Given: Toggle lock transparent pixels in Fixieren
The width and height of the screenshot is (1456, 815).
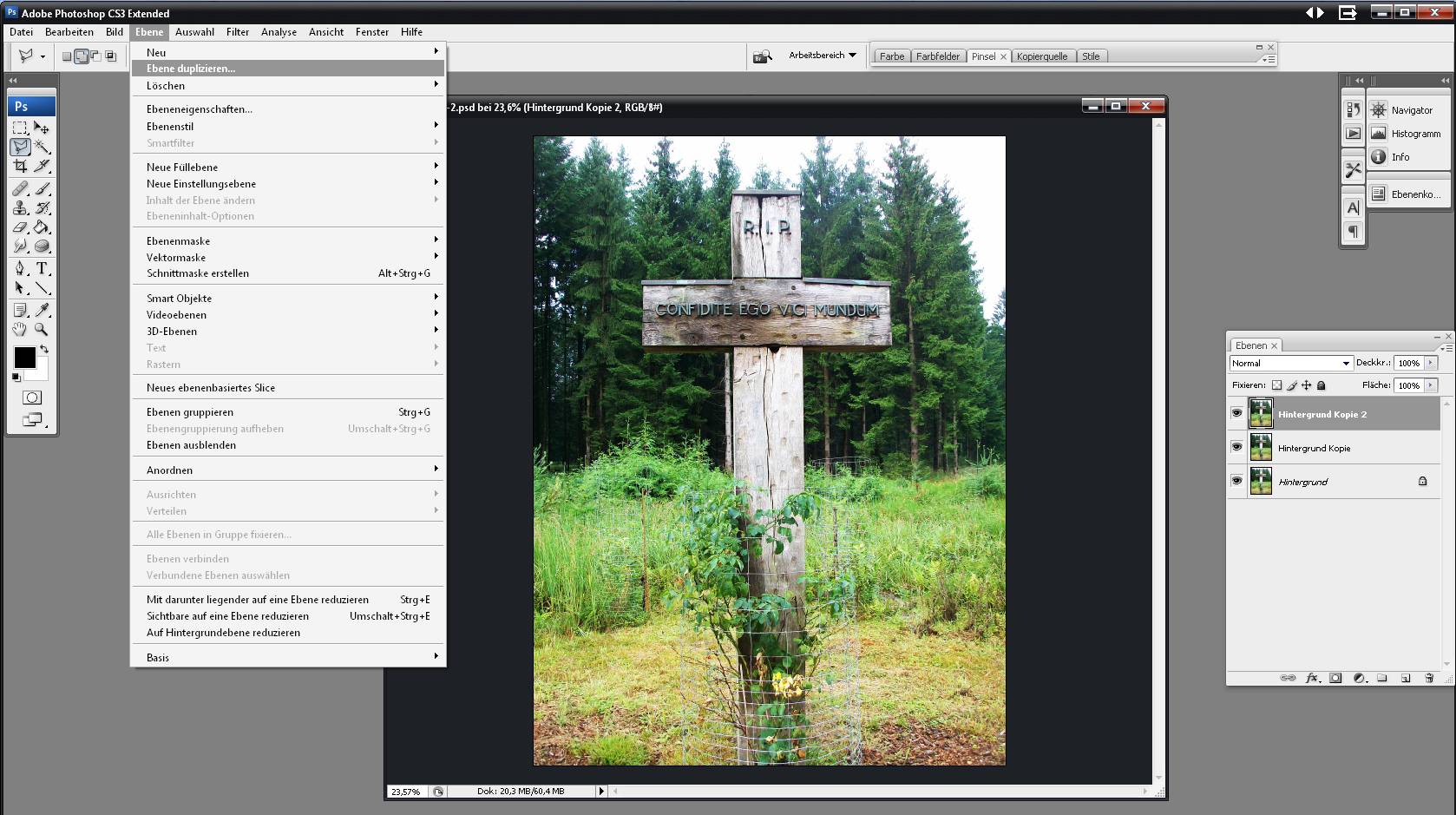Looking at the screenshot, I should [x=1276, y=385].
